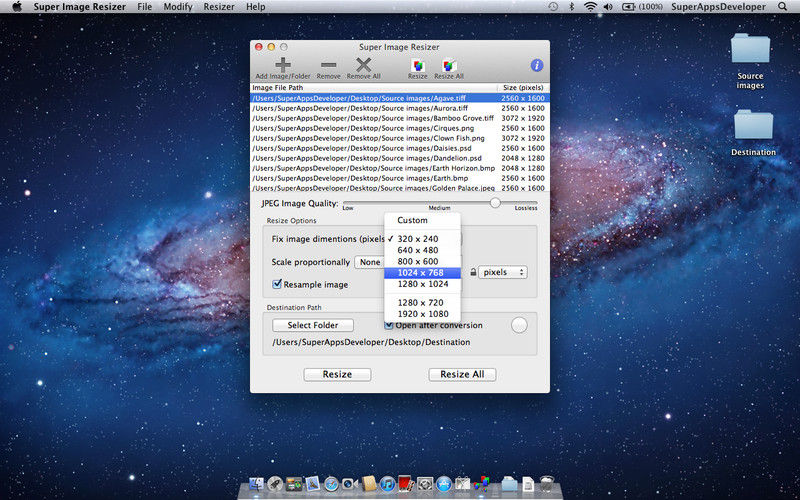Viewport: 800px width, 500px height.
Task: Click the Remove minus icon in toolbar
Action: coord(328,65)
